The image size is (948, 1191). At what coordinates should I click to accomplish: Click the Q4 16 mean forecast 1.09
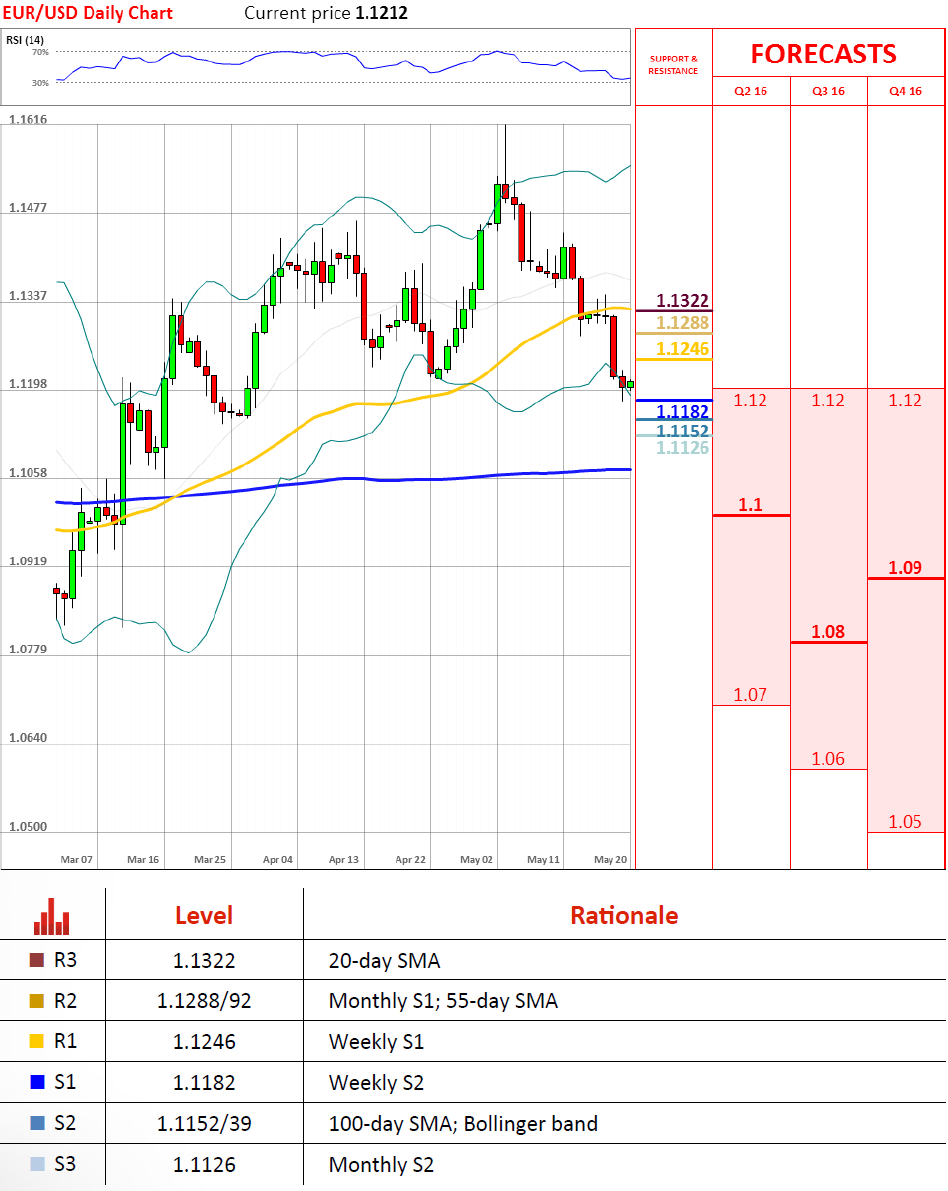(x=905, y=567)
